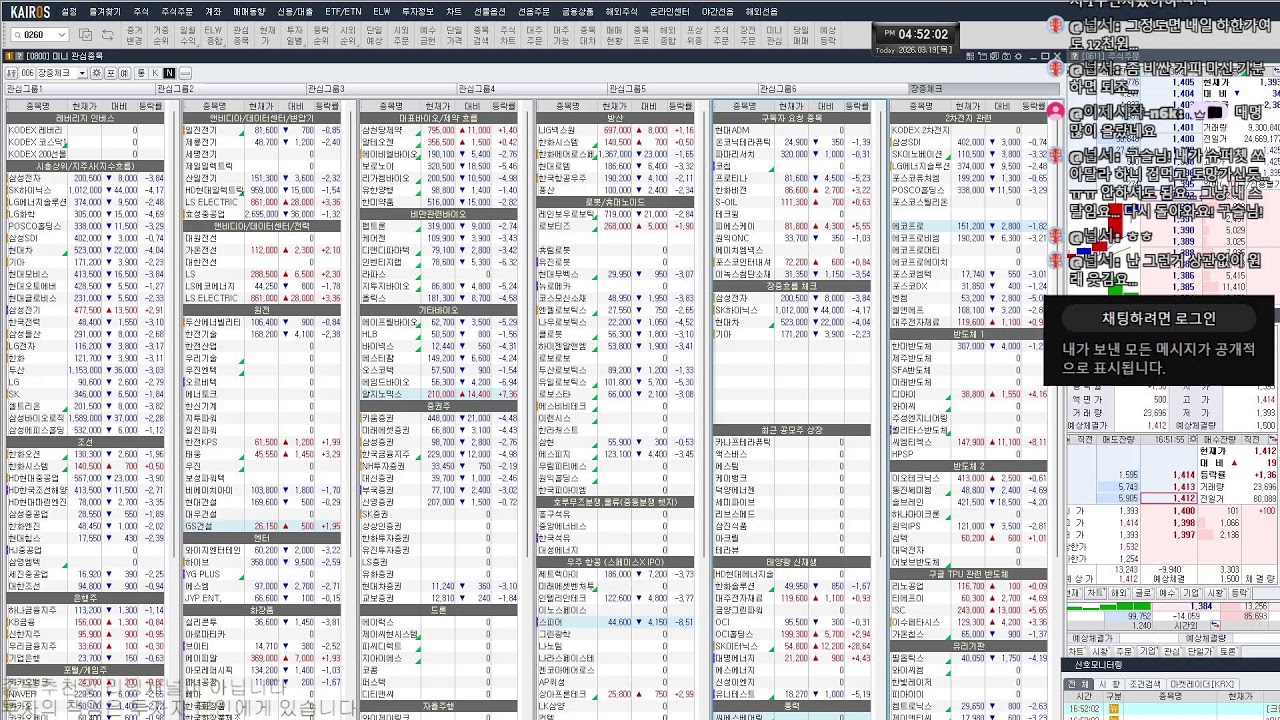Screen dimensions: 1280x720
Task: Open the 미니관심 shortcut
Action: tap(774, 36)
